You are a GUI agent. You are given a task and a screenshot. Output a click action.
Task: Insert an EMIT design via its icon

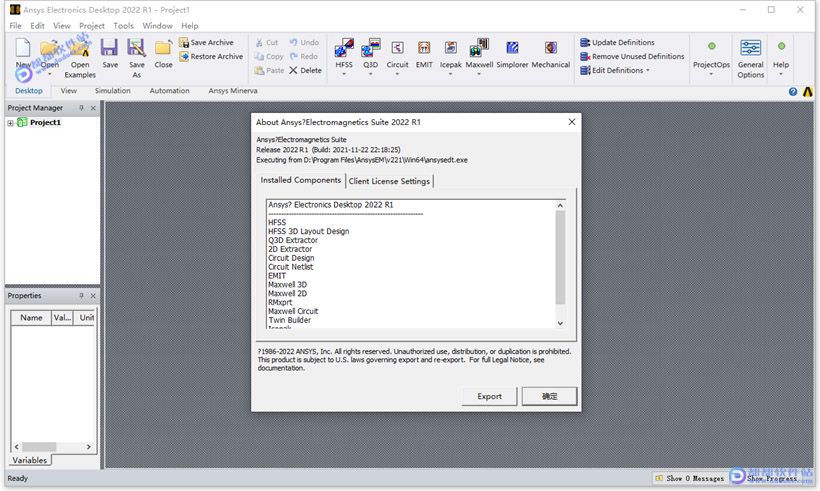pyautogui.click(x=424, y=48)
